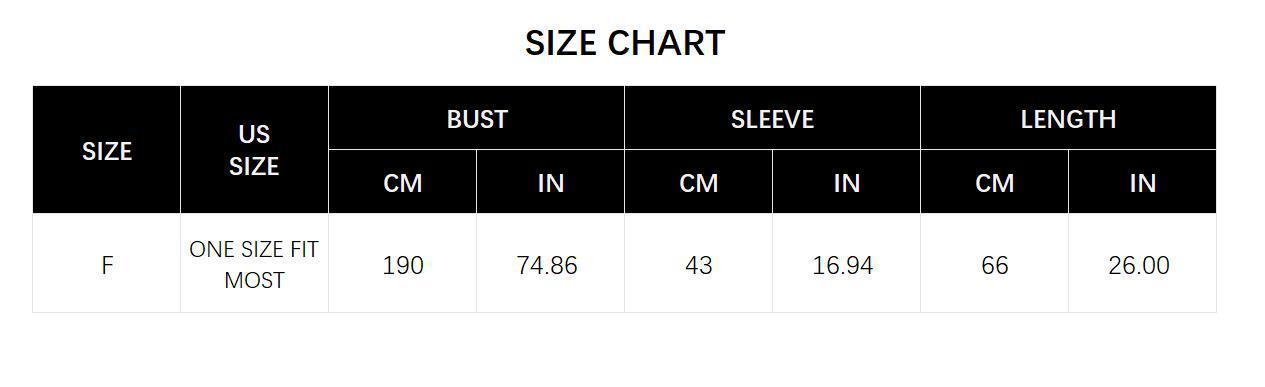Click the LENGTH header cell
1265x387 pixels.
[x=1068, y=118]
